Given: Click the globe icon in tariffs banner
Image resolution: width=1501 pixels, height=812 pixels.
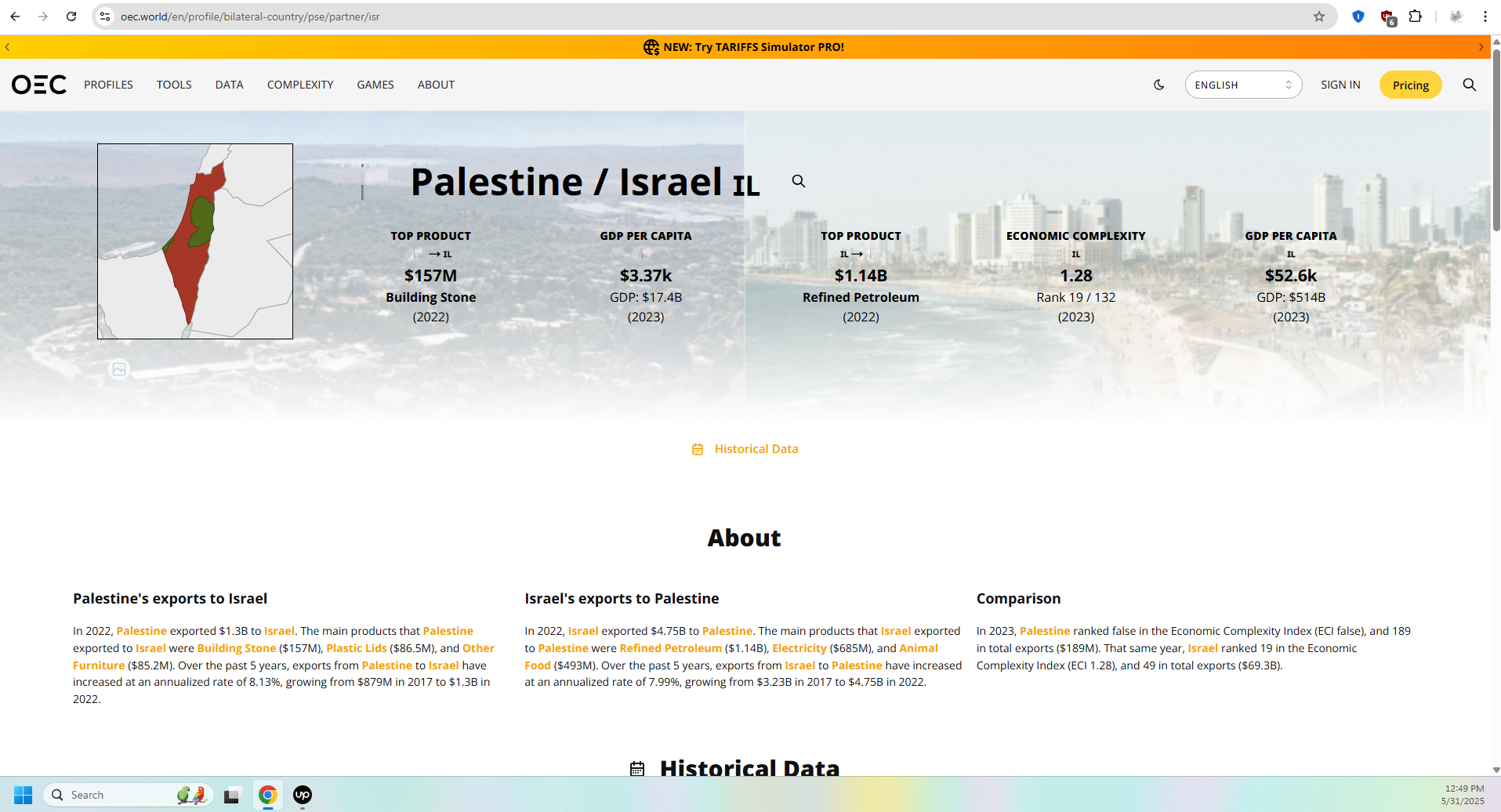Looking at the screenshot, I should [651, 47].
